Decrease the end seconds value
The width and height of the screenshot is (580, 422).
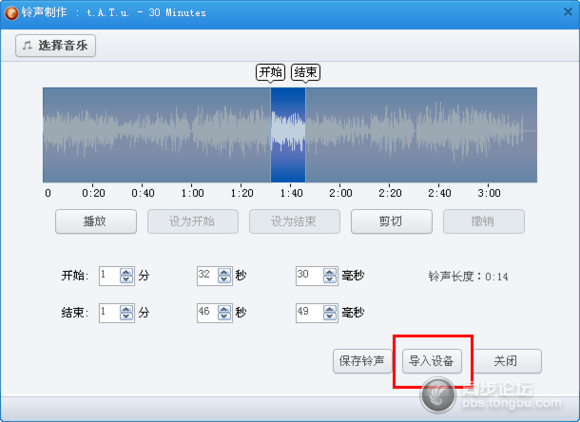point(224,316)
